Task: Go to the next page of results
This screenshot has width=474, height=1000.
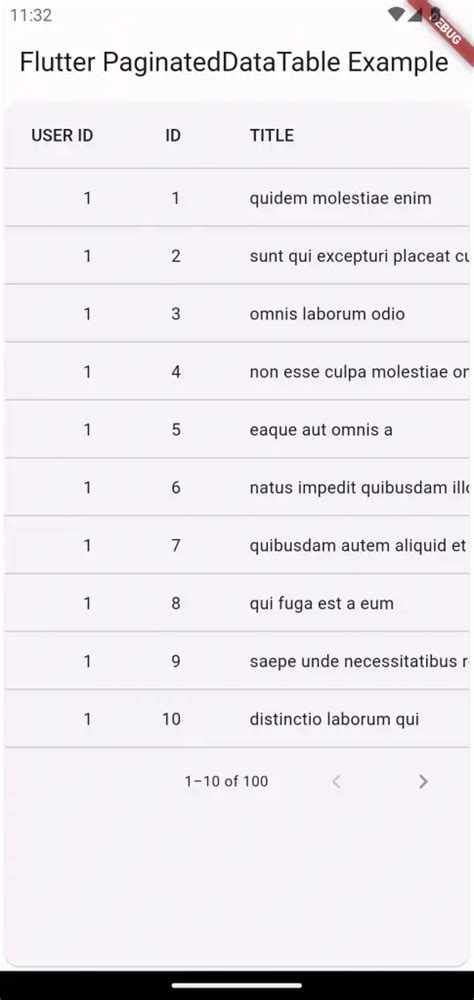Action: (422, 781)
